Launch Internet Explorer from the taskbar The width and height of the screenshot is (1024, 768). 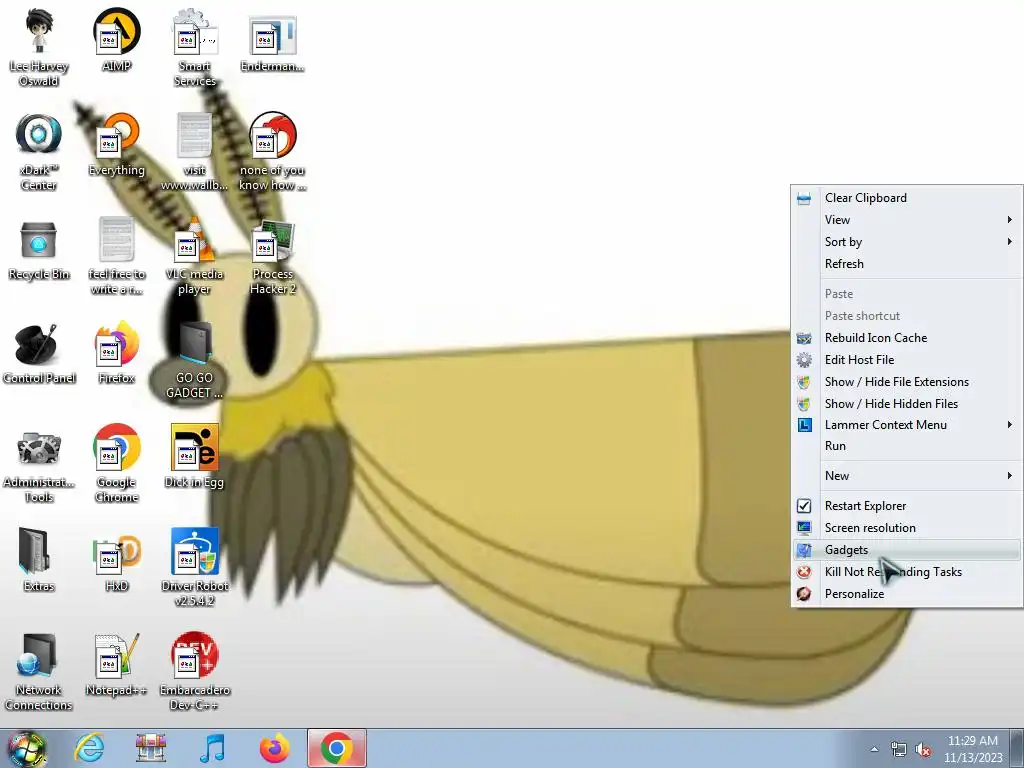point(89,748)
